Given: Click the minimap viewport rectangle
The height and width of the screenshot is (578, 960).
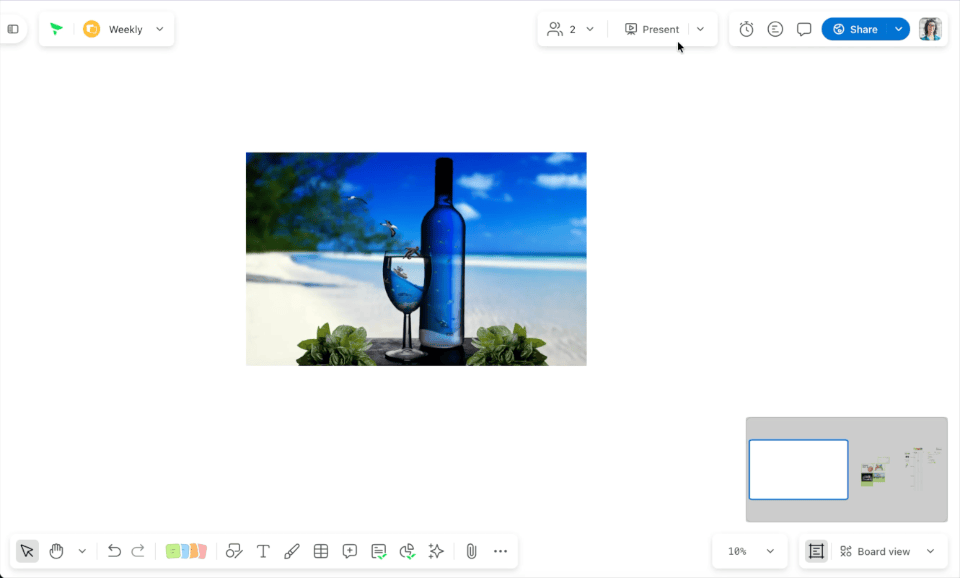Looking at the screenshot, I should [x=798, y=470].
